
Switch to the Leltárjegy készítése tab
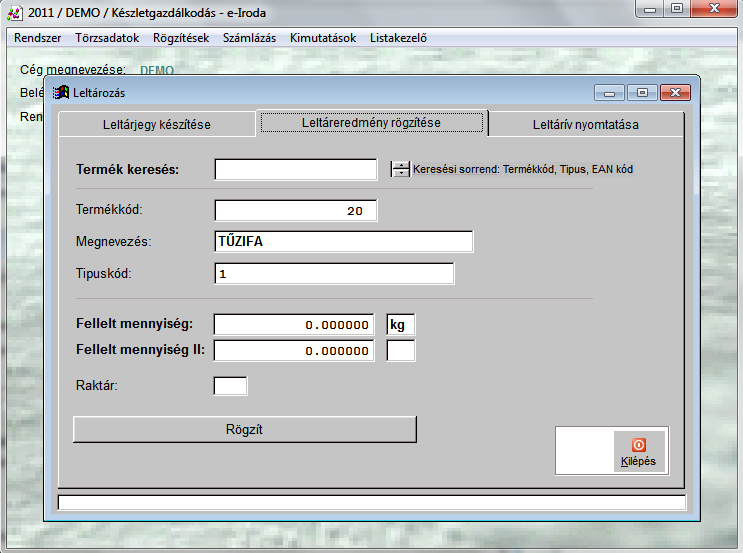(x=157, y=125)
